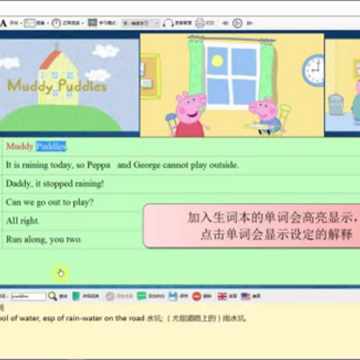Image resolution: width=360 pixels, height=360 pixels.
Task: Go to next sentence button
Action: [249, 23]
